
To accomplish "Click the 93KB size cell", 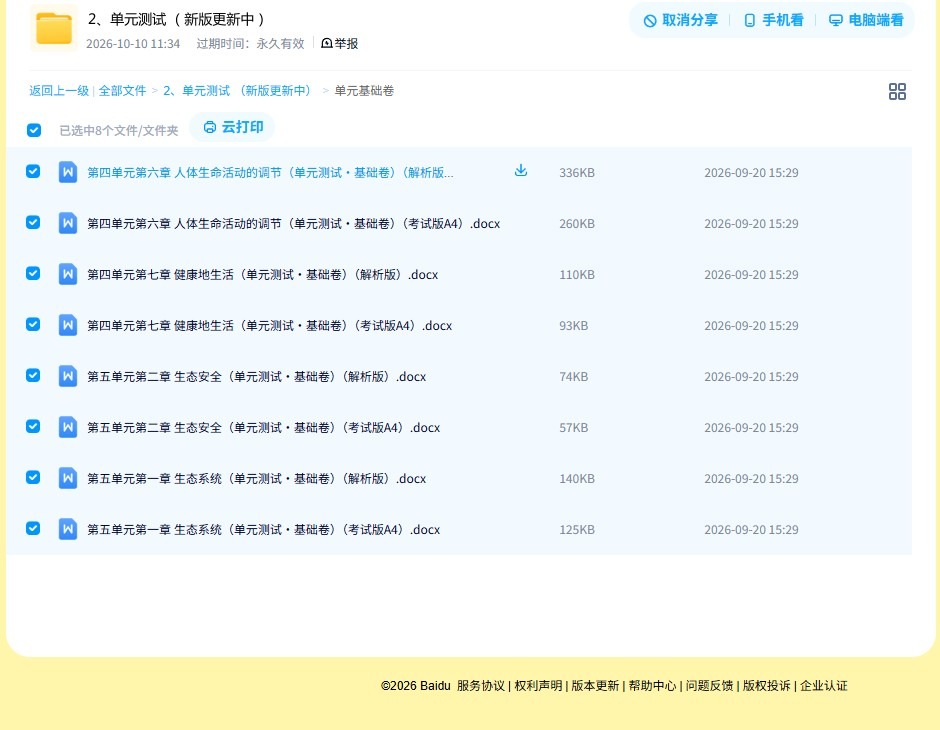I will (x=574, y=325).
